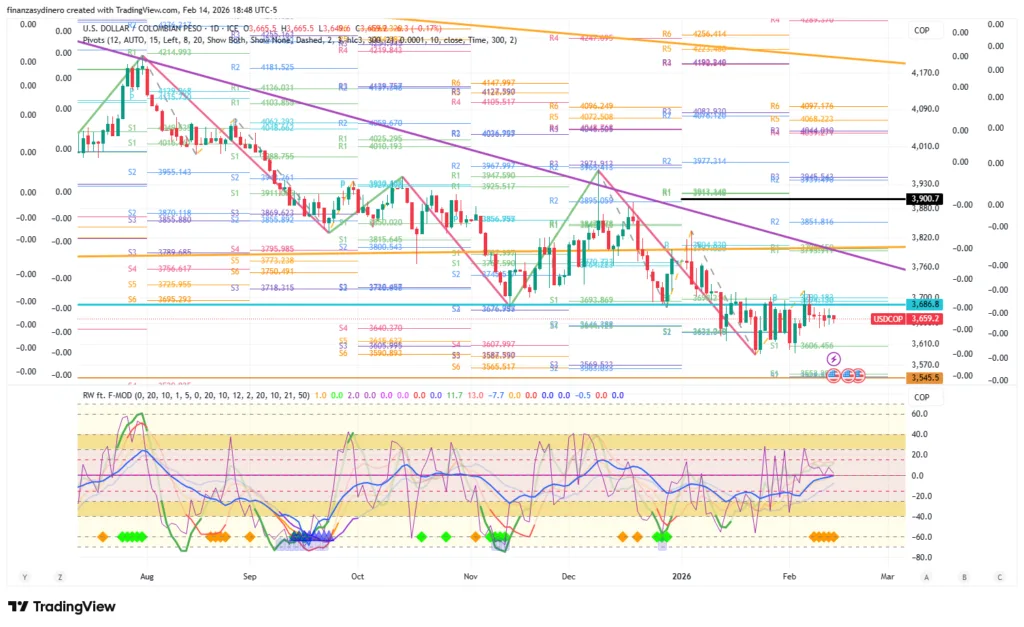Click the Y scale button on the time axis

click(x=25, y=577)
